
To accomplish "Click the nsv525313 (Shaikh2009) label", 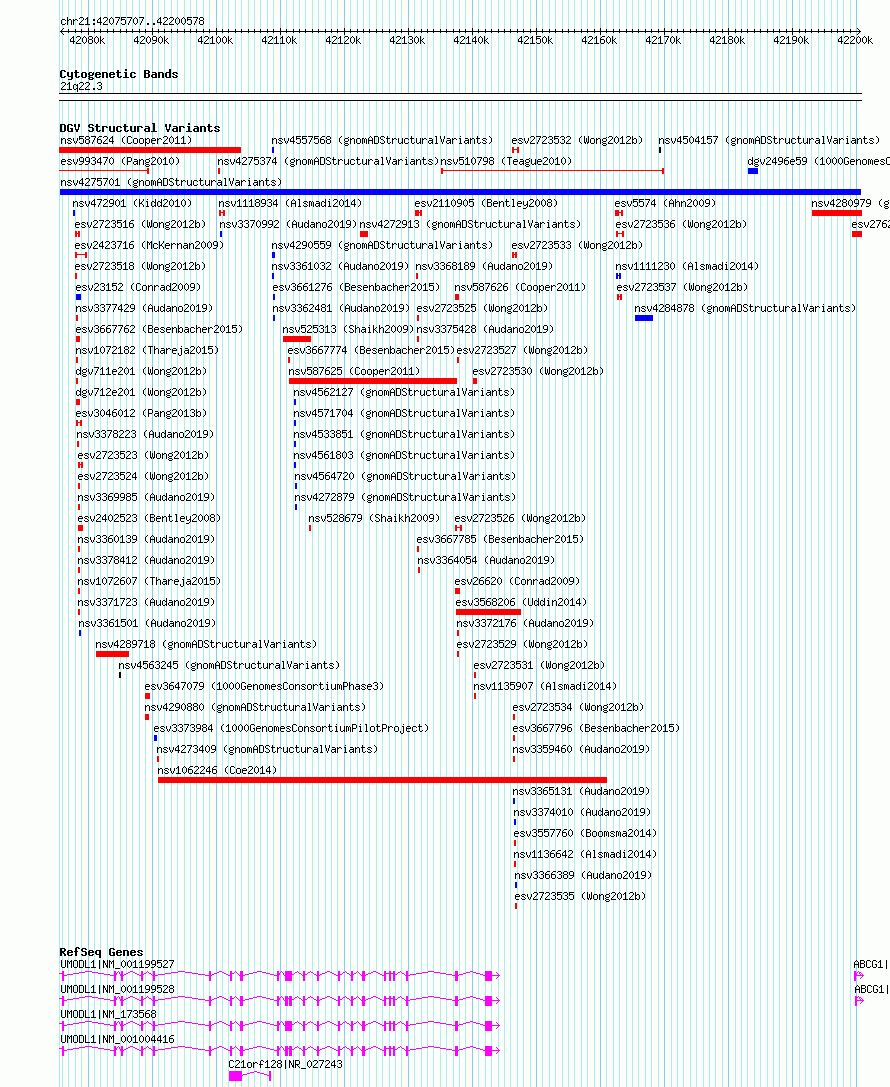I will (x=348, y=329).
